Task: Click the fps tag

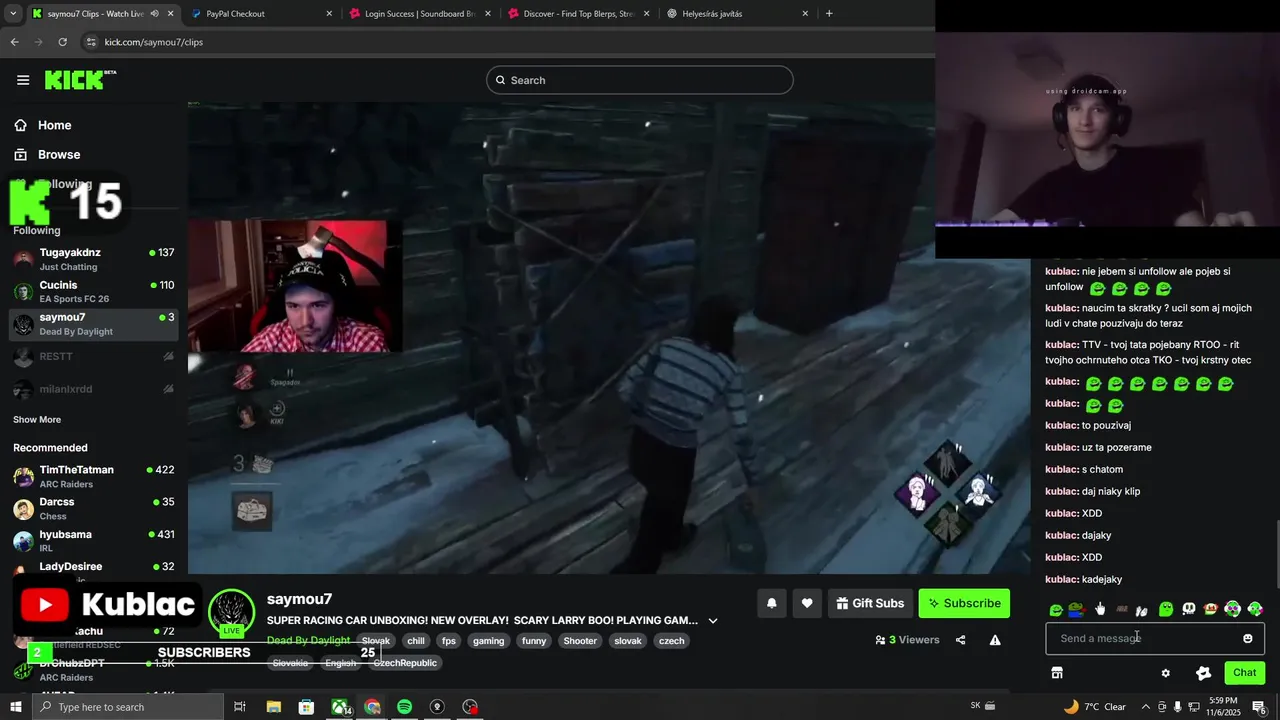Action: coord(449,641)
